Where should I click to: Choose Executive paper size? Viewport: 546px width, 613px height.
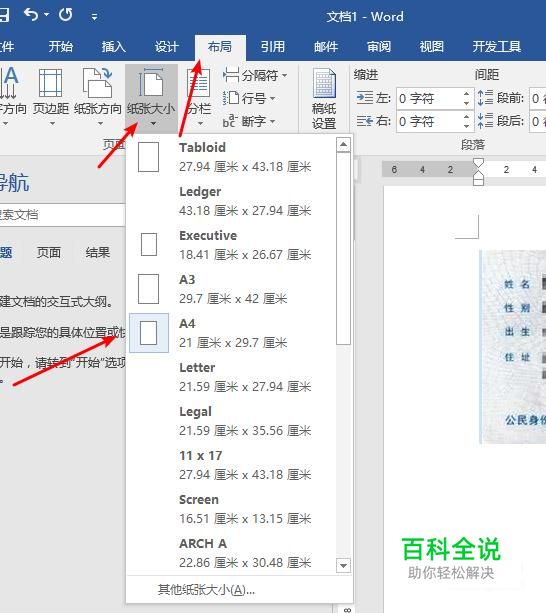(231, 245)
